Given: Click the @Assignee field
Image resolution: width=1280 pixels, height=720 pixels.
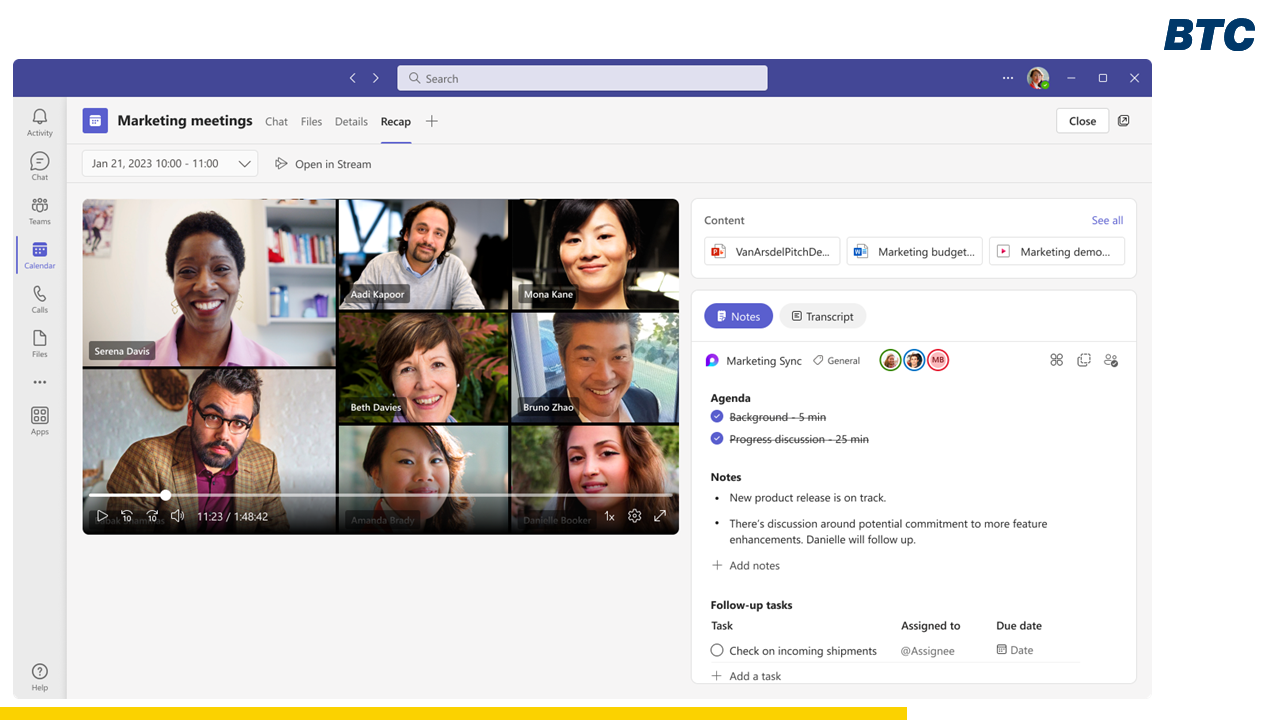Looking at the screenshot, I should [927, 650].
